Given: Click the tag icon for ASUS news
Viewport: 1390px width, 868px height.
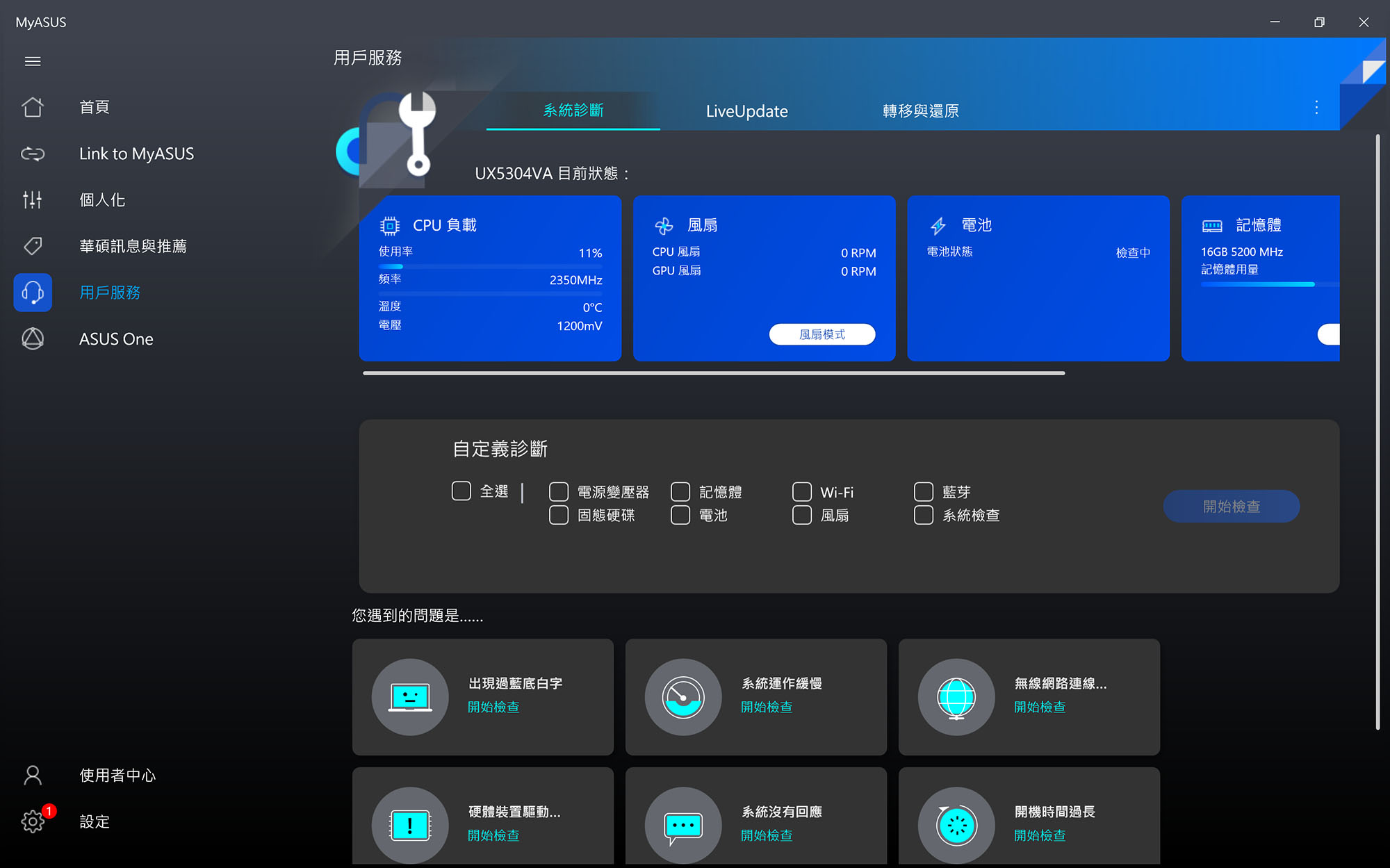Looking at the screenshot, I should coord(33,246).
